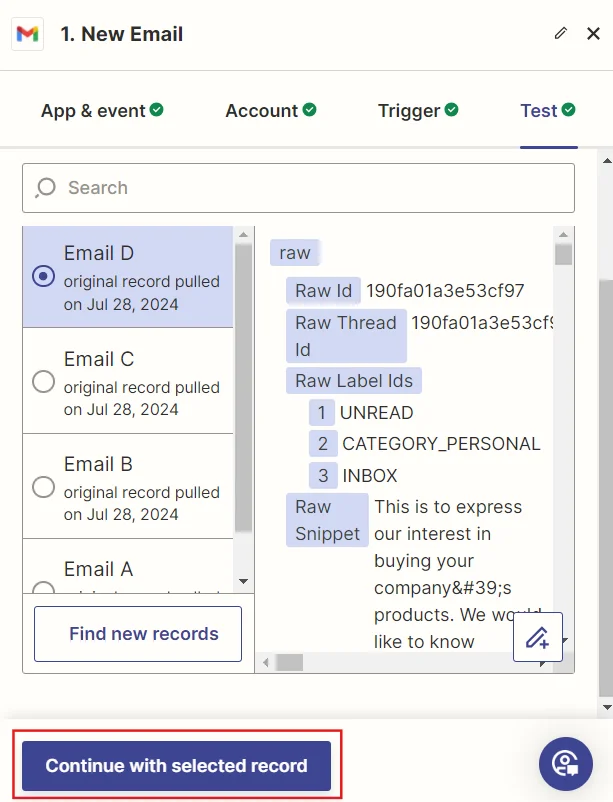Click the Gmail app icon

(x=28, y=34)
